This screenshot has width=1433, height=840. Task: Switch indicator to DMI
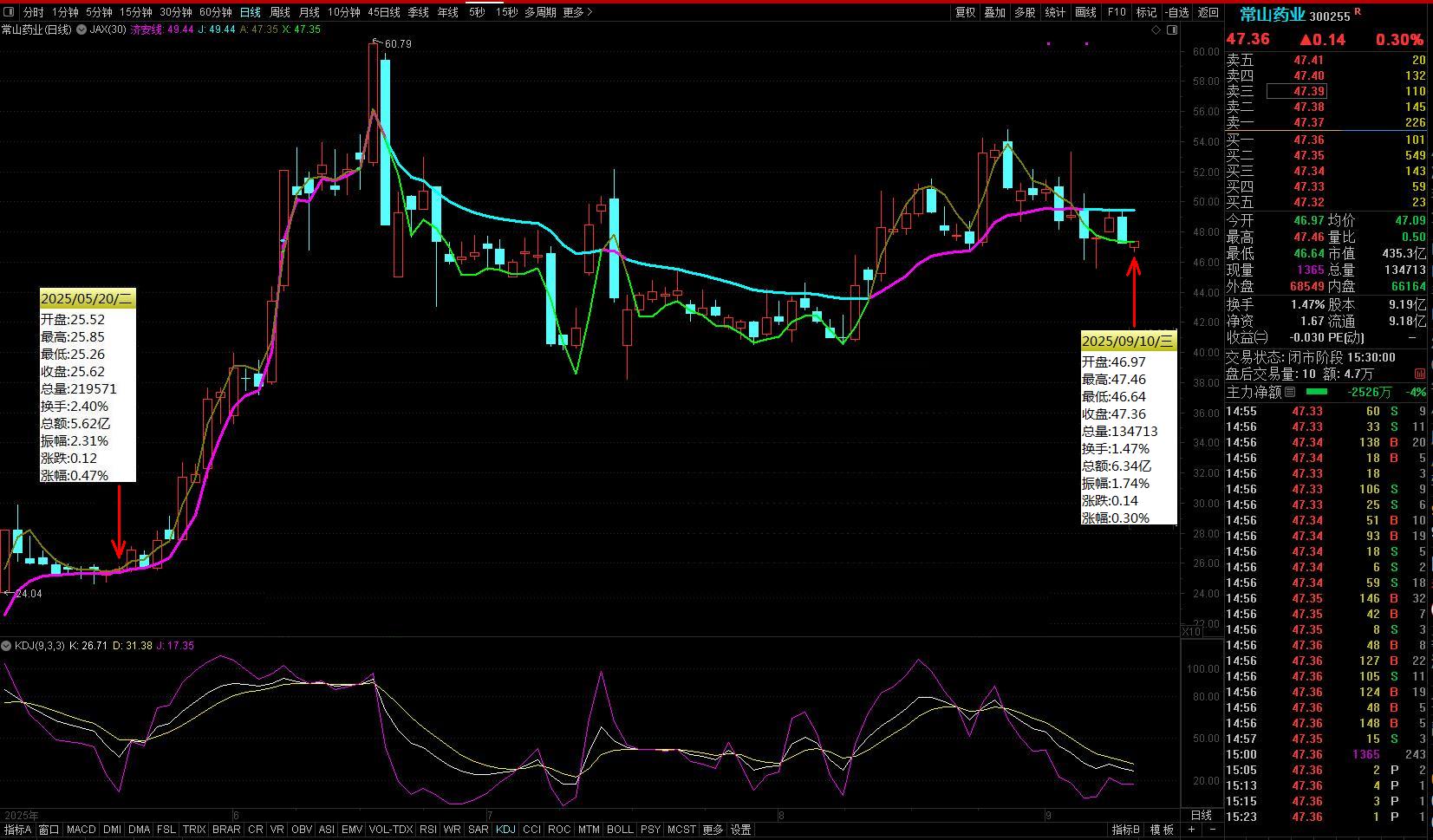[113, 830]
